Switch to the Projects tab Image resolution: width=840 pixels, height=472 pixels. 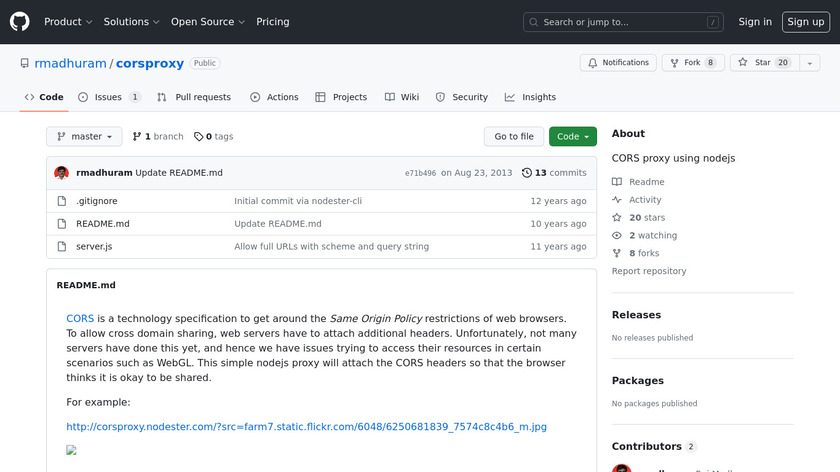point(341,97)
